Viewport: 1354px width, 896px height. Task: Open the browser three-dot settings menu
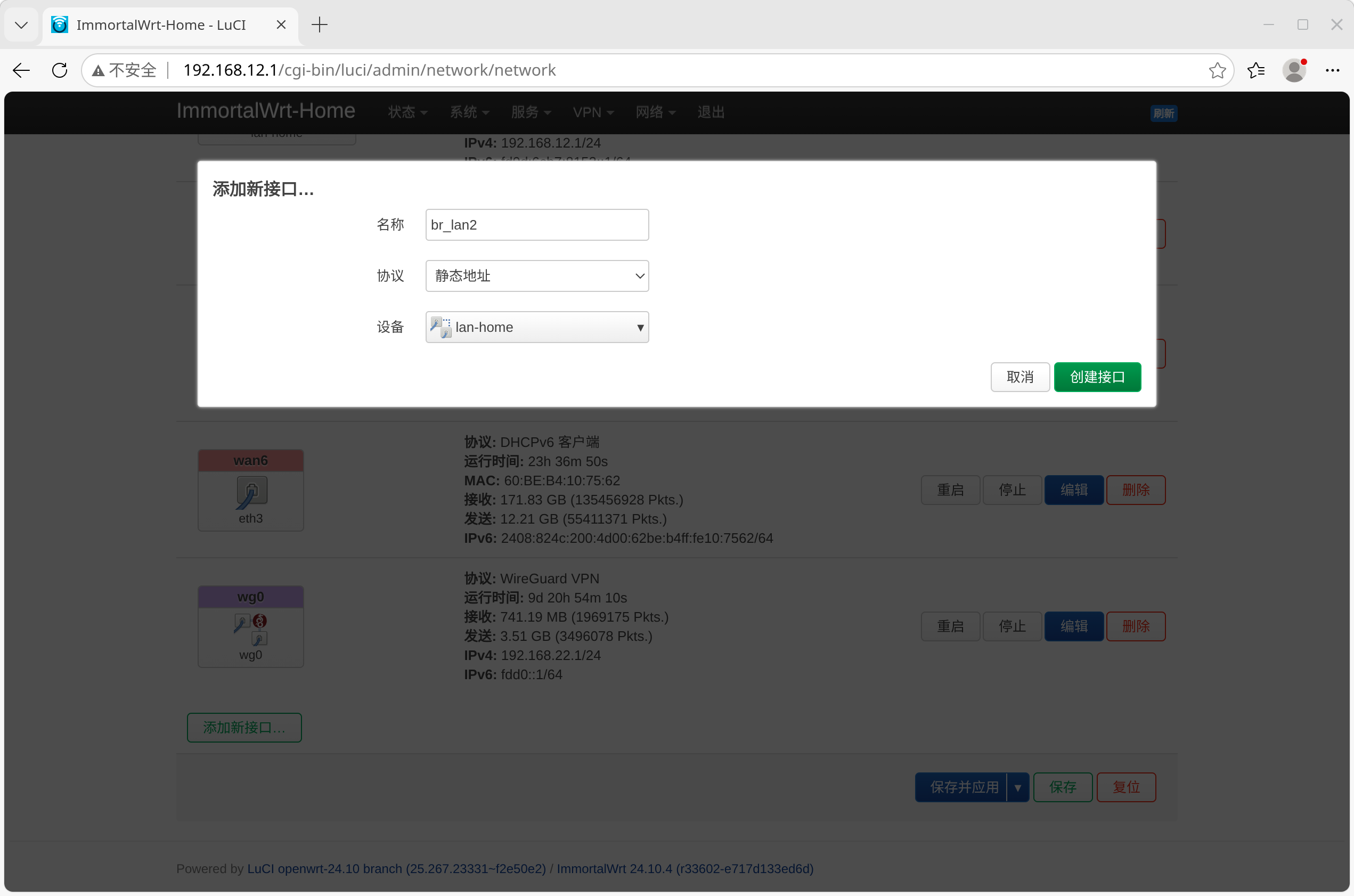[x=1332, y=70]
